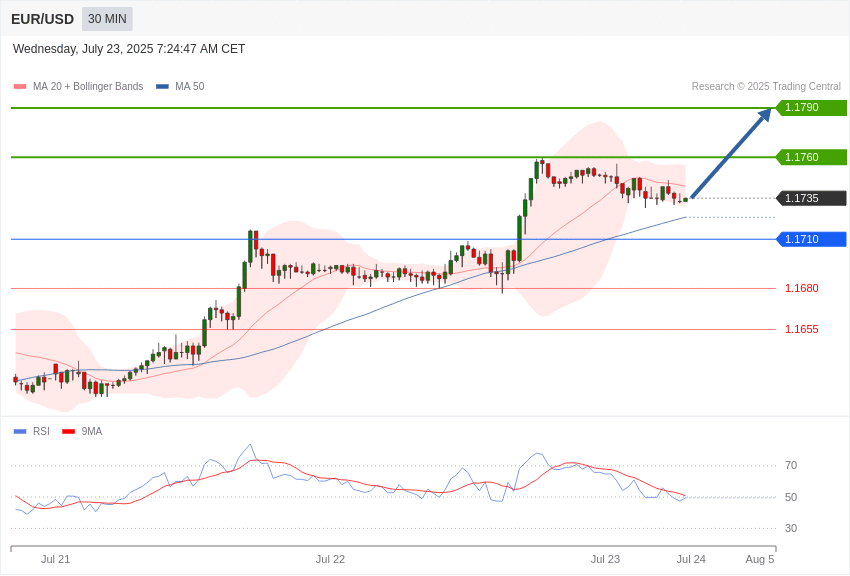Click the 9MA red legend swatch

pyautogui.click(x=69, y=431)
